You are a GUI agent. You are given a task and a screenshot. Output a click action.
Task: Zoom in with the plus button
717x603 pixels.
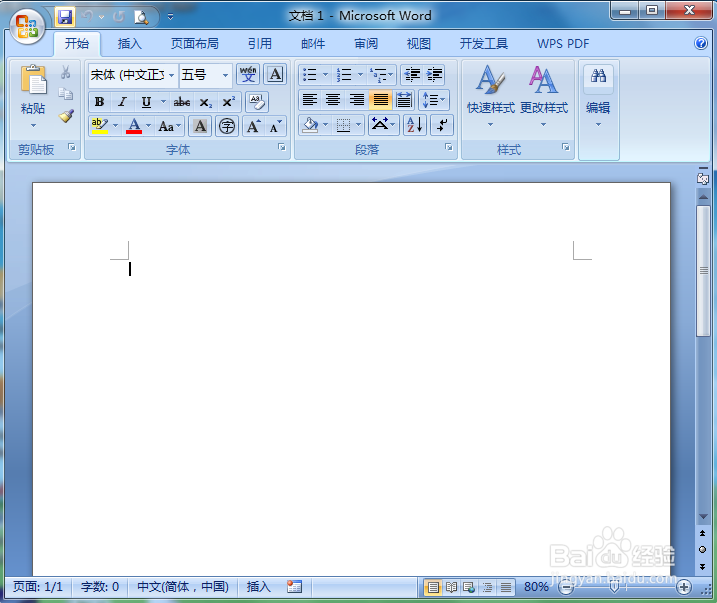pyautogui.click(x=684, y=587)
